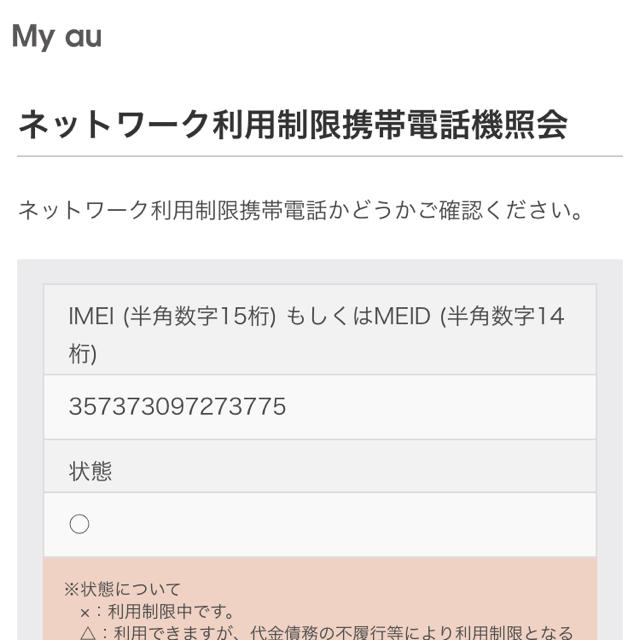Screen dimensions: 640x640
Task: Click the 'My' word in the logo
Action: (x=33, y=38)
